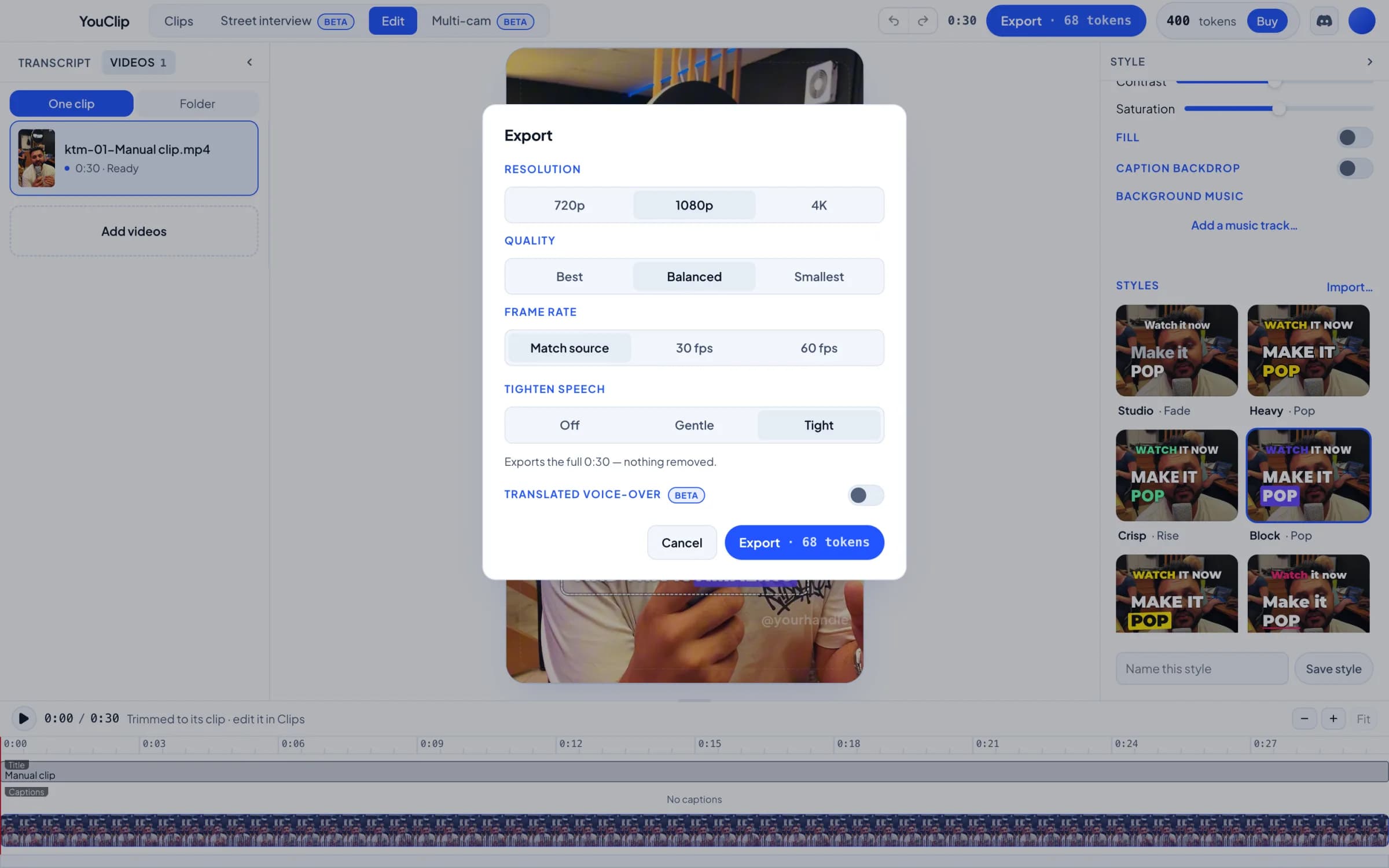1389x868 pixels.
Task: Open the Street interview tab
Action: point(287,21)
